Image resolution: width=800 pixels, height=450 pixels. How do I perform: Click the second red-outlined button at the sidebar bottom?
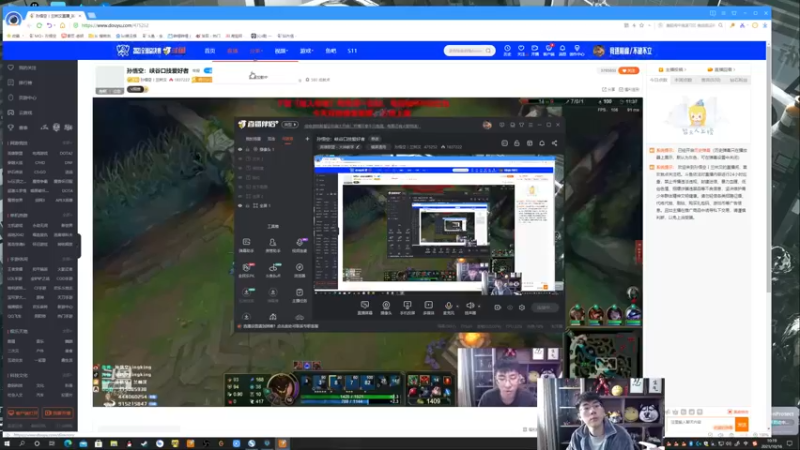(58, 413)
